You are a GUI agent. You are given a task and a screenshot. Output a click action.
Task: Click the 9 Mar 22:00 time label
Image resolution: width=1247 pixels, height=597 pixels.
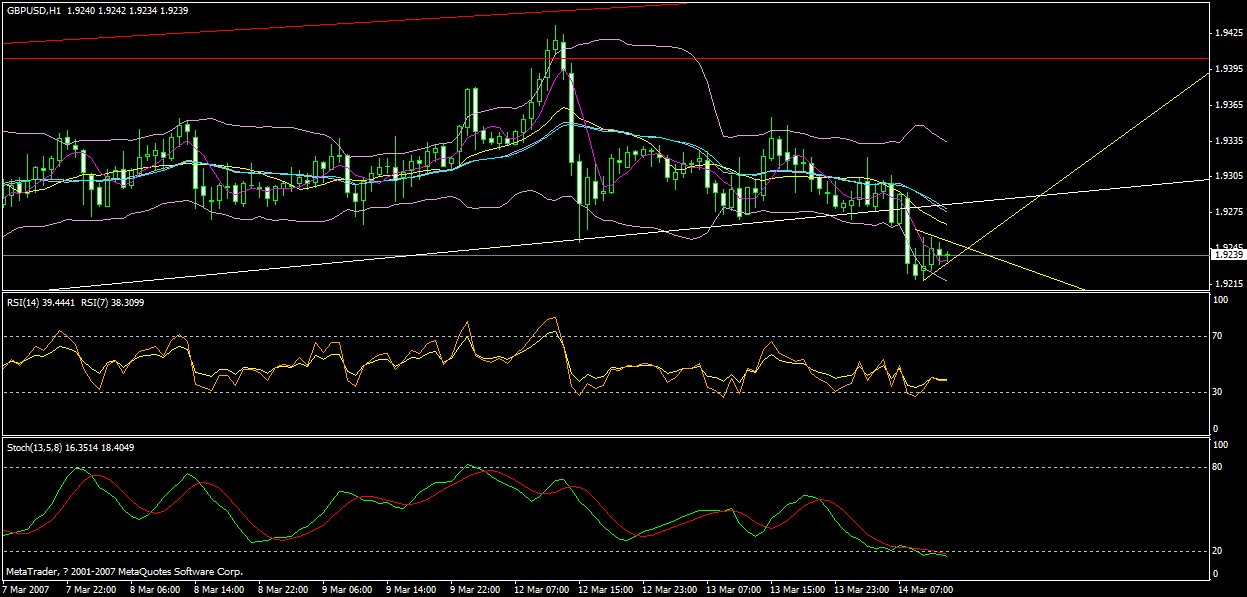pos(476,590)
